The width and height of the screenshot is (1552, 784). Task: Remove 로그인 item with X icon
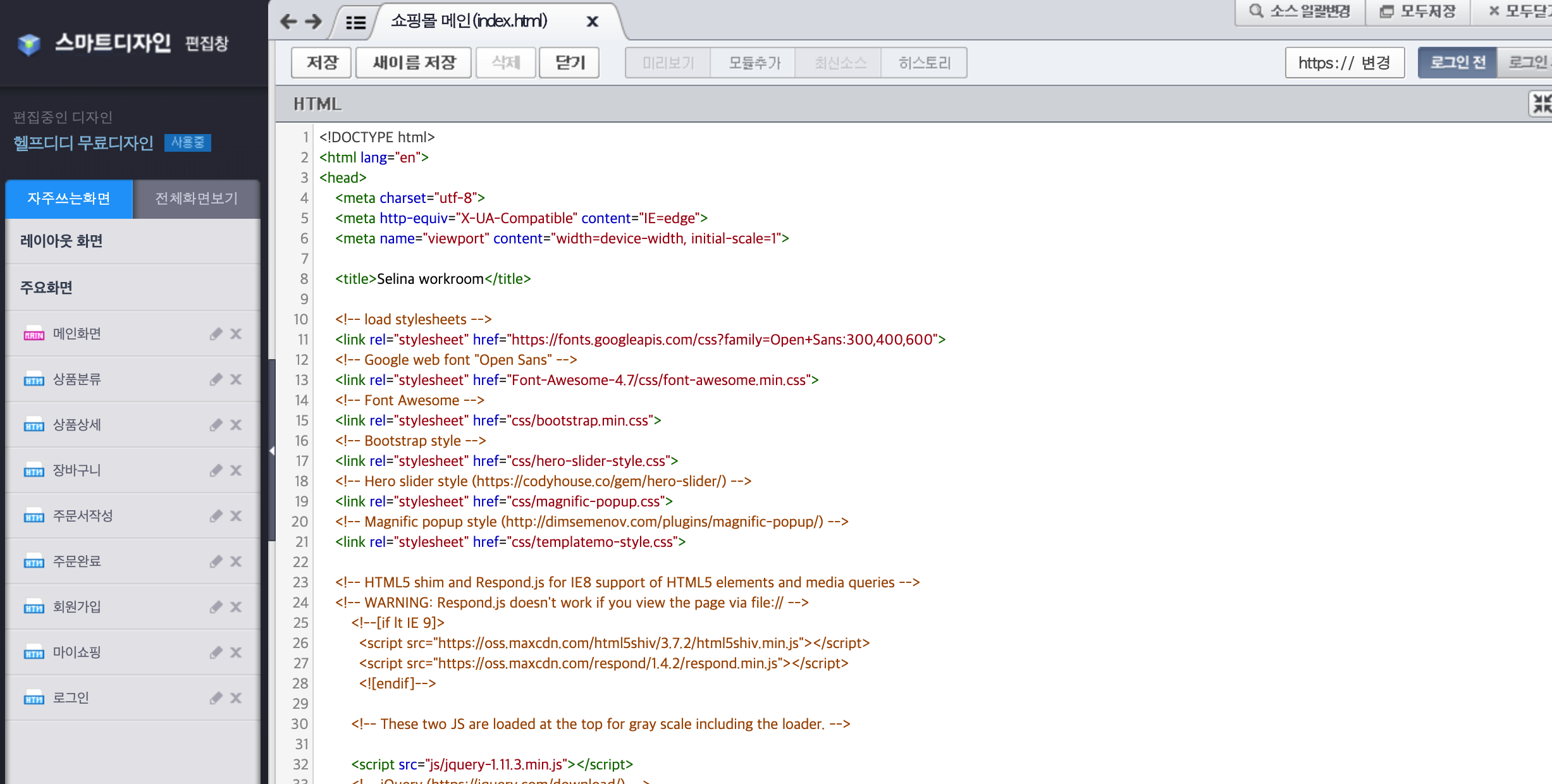coord(236,697)
